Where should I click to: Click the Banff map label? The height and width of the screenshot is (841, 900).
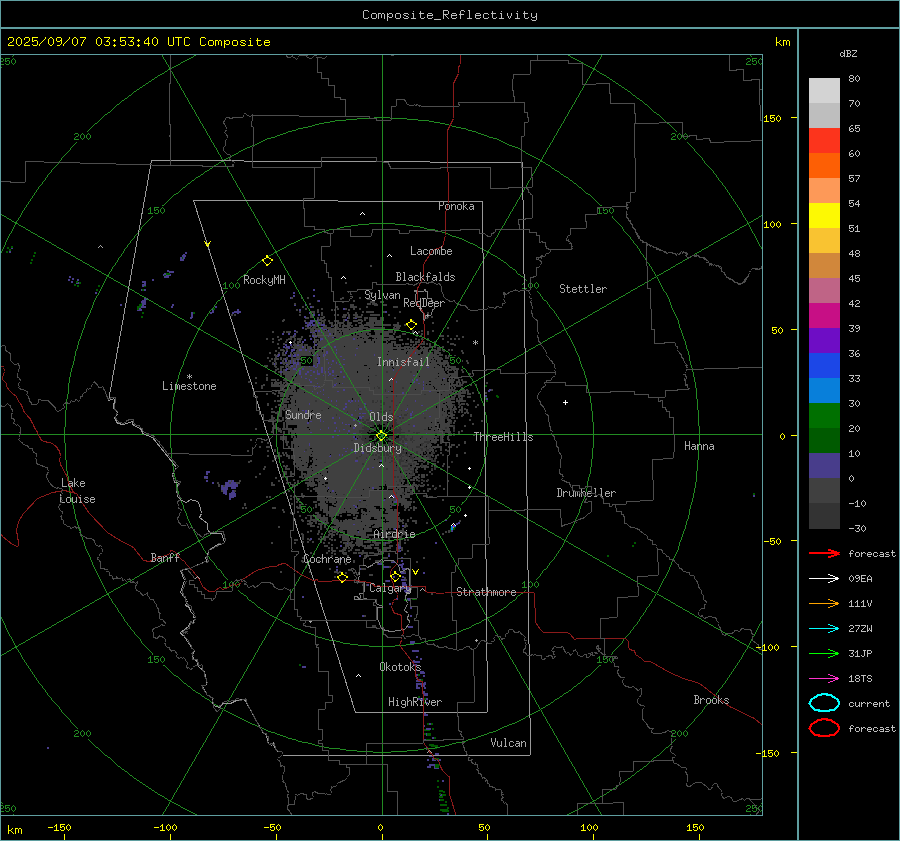[x=165, y=557]
